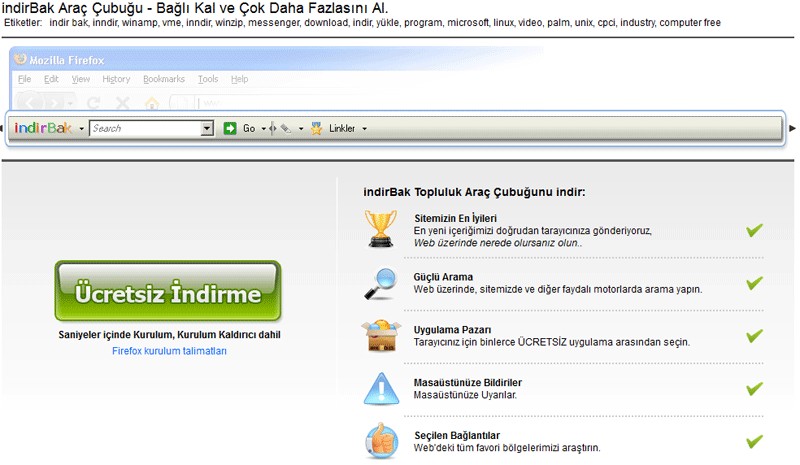
Task: Open the Help menu
Action: [x=239, y=79]
